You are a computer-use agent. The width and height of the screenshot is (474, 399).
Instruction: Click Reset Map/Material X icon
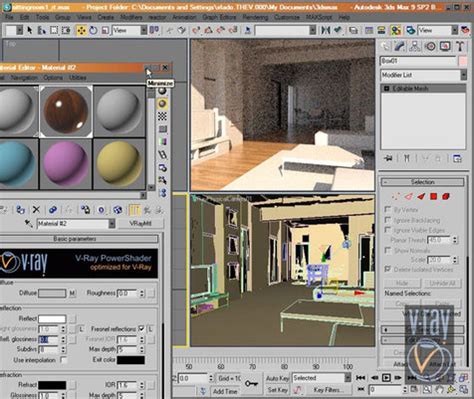[x=36, y=210]
